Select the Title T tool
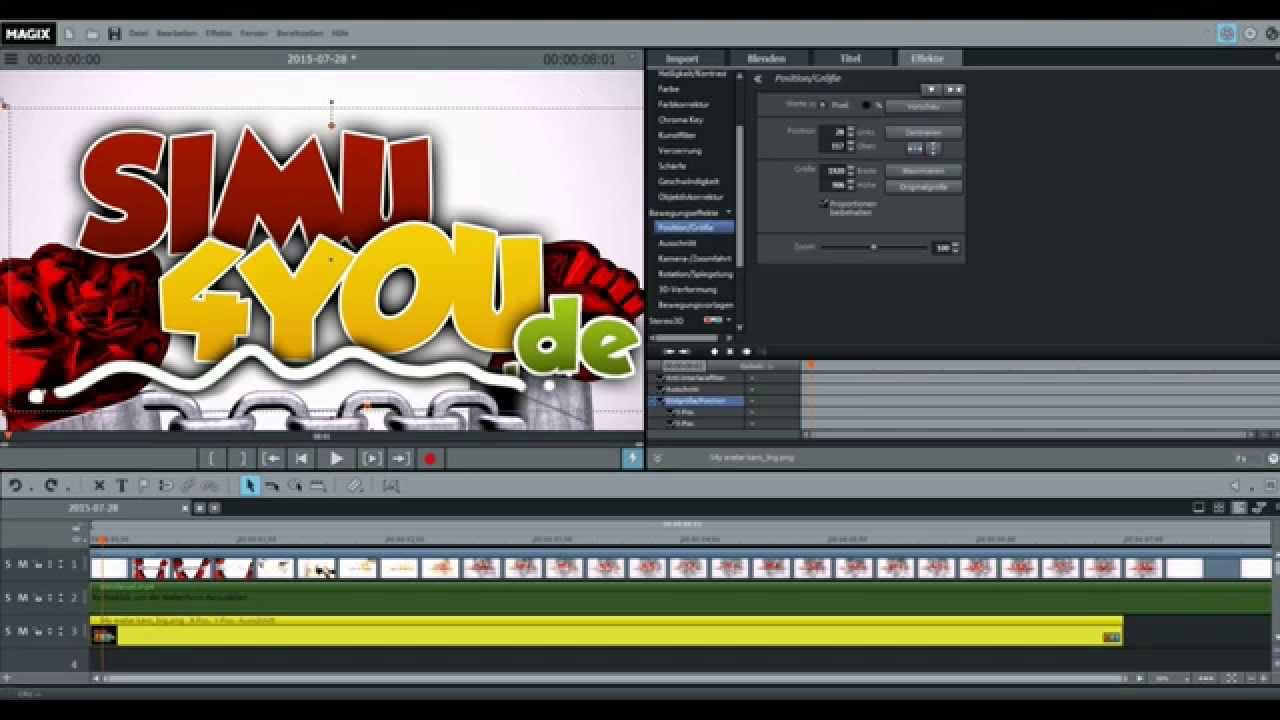This screenshot has height=720, width=1280. point(121,485)
